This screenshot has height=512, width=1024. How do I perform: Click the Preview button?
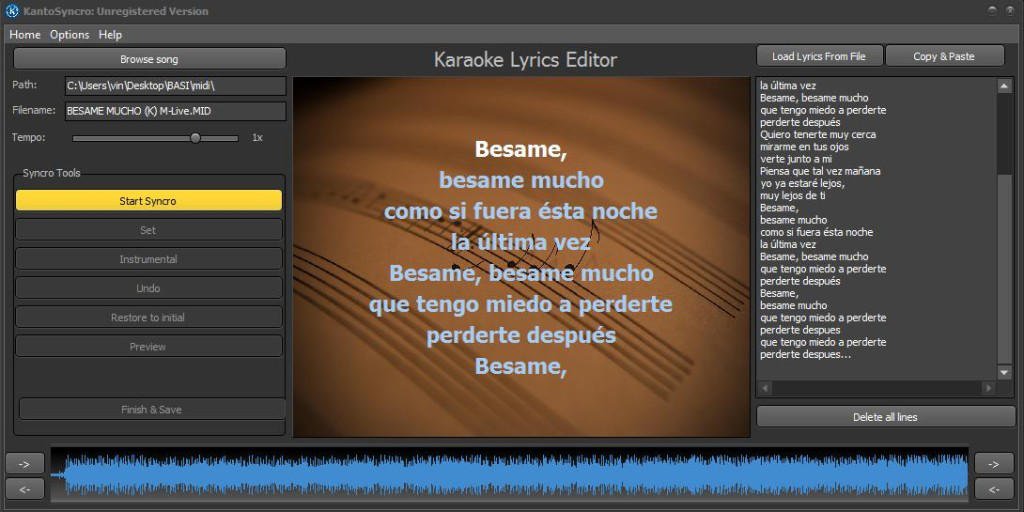(148, 346)
